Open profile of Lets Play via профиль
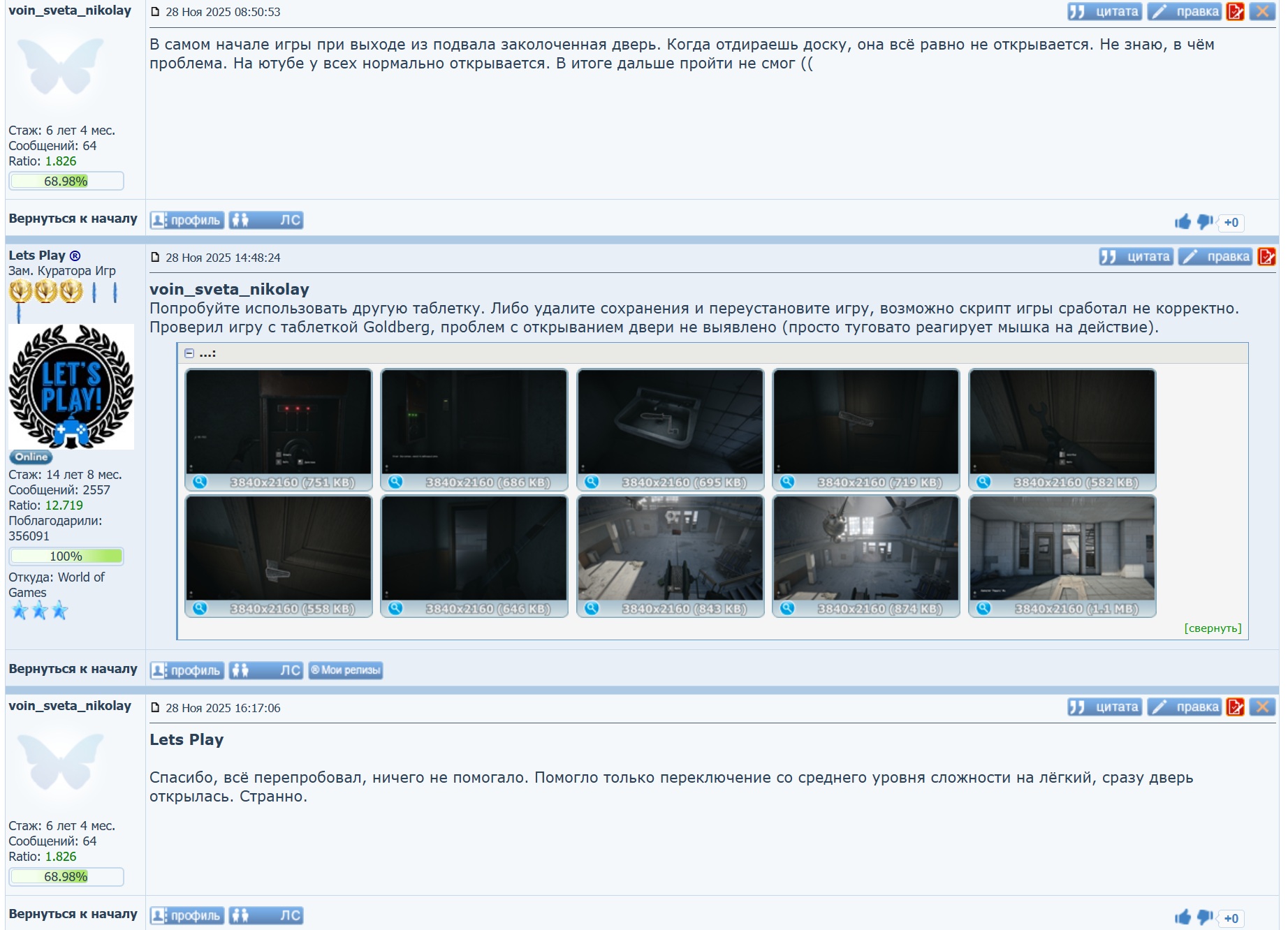The width and height of the screenshot is (1288, 930). click(x=187, y=670)
